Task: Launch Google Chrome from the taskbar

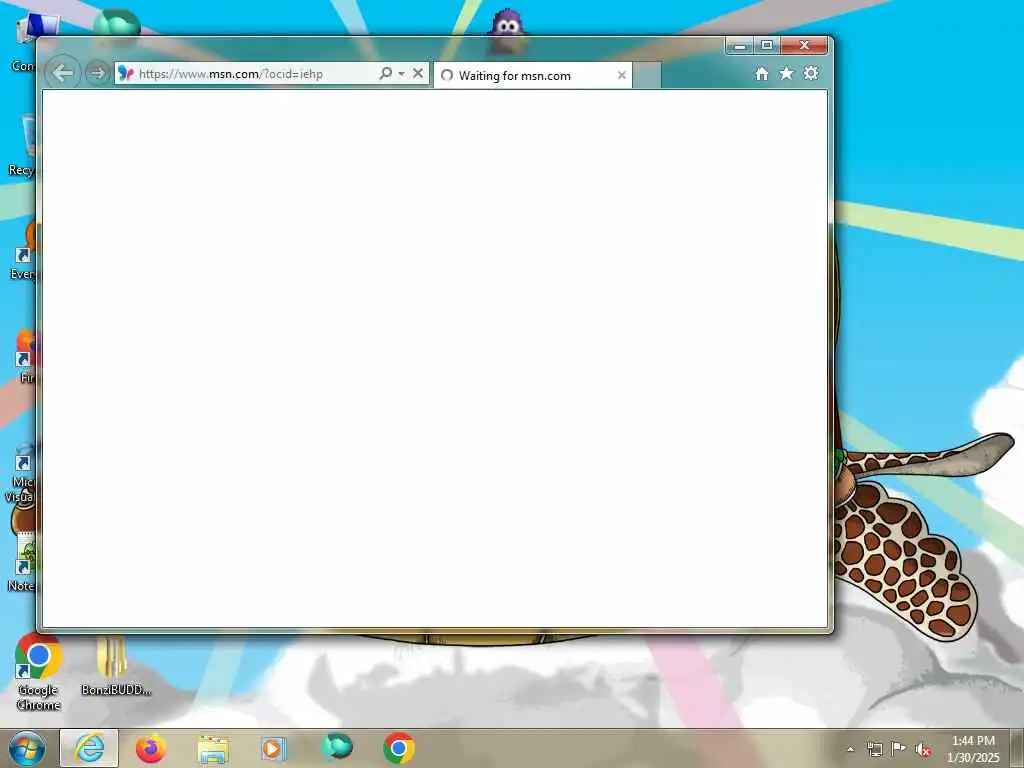Action: tap(398, 748)
